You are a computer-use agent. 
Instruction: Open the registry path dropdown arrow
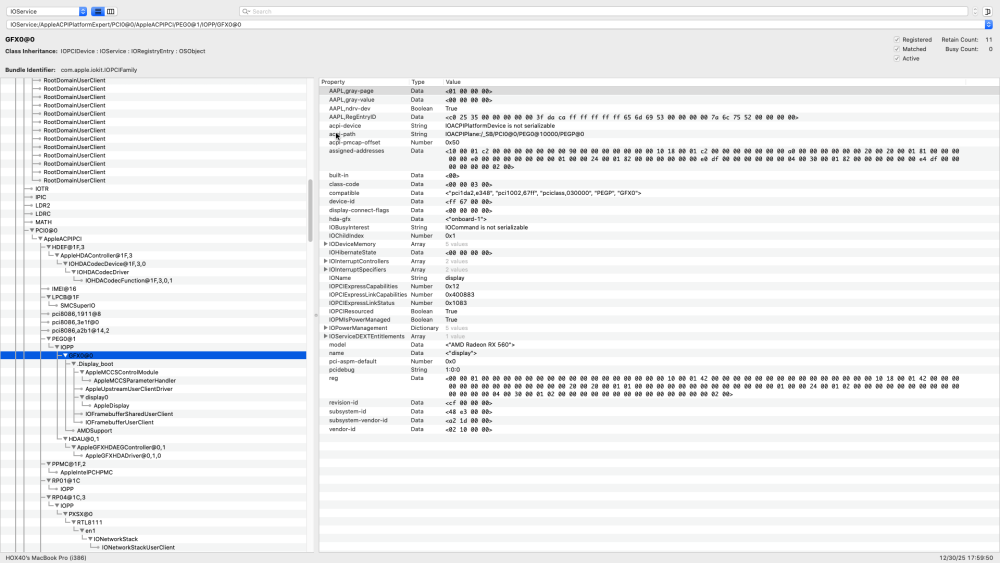(x=988, y=24)
